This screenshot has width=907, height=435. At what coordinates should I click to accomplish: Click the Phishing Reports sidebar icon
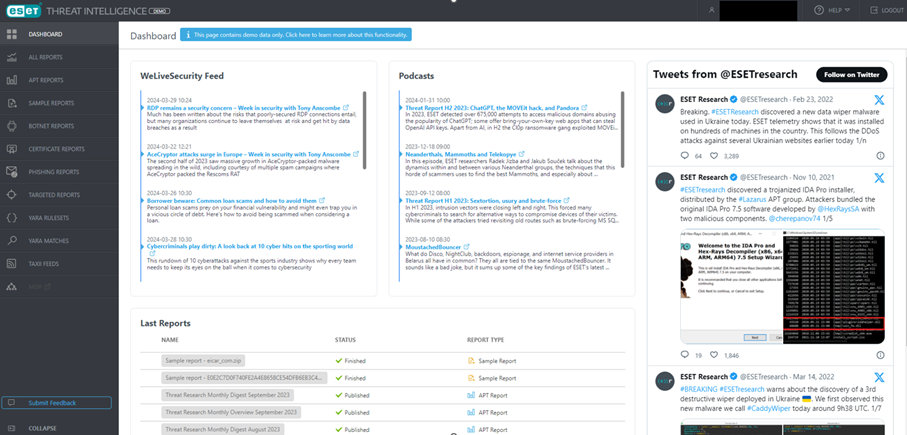click(x=12, y=172)
